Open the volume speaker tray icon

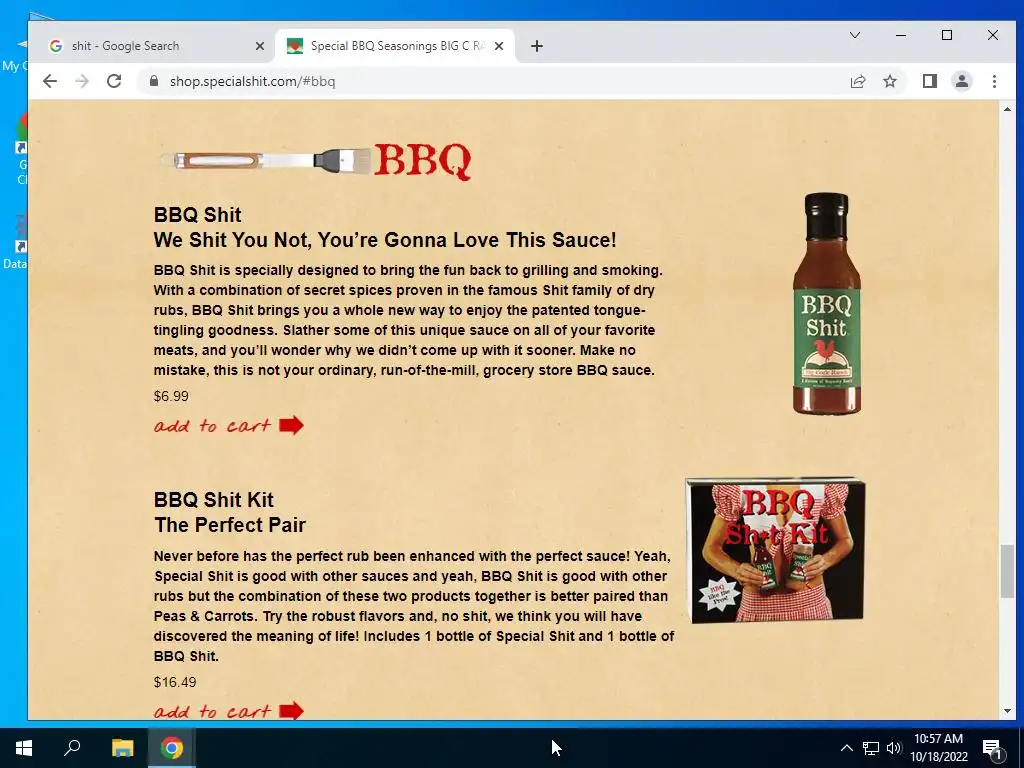[x=894, y=748]
